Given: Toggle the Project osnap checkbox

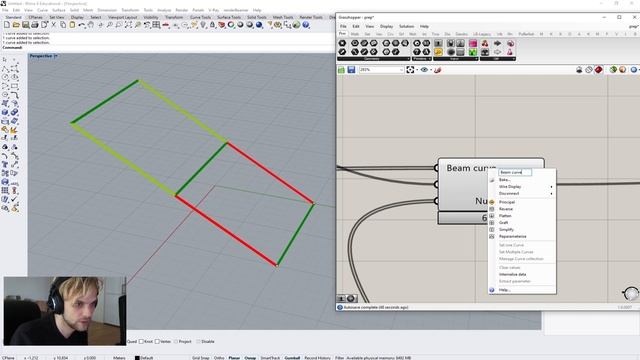Looking at the screenshot, I should (176, 342).
